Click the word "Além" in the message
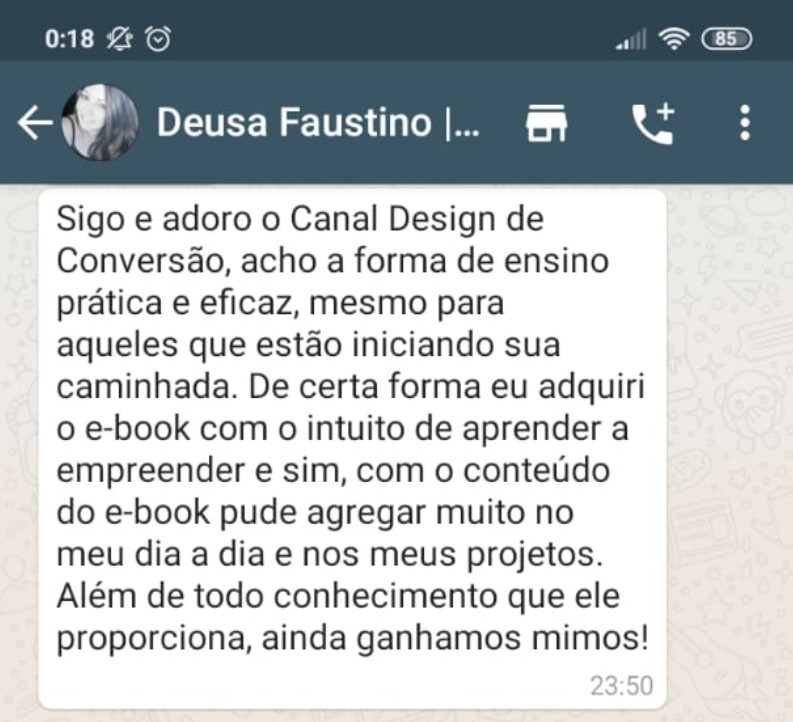This screenshot has width=793, height=722. (96, 596)
